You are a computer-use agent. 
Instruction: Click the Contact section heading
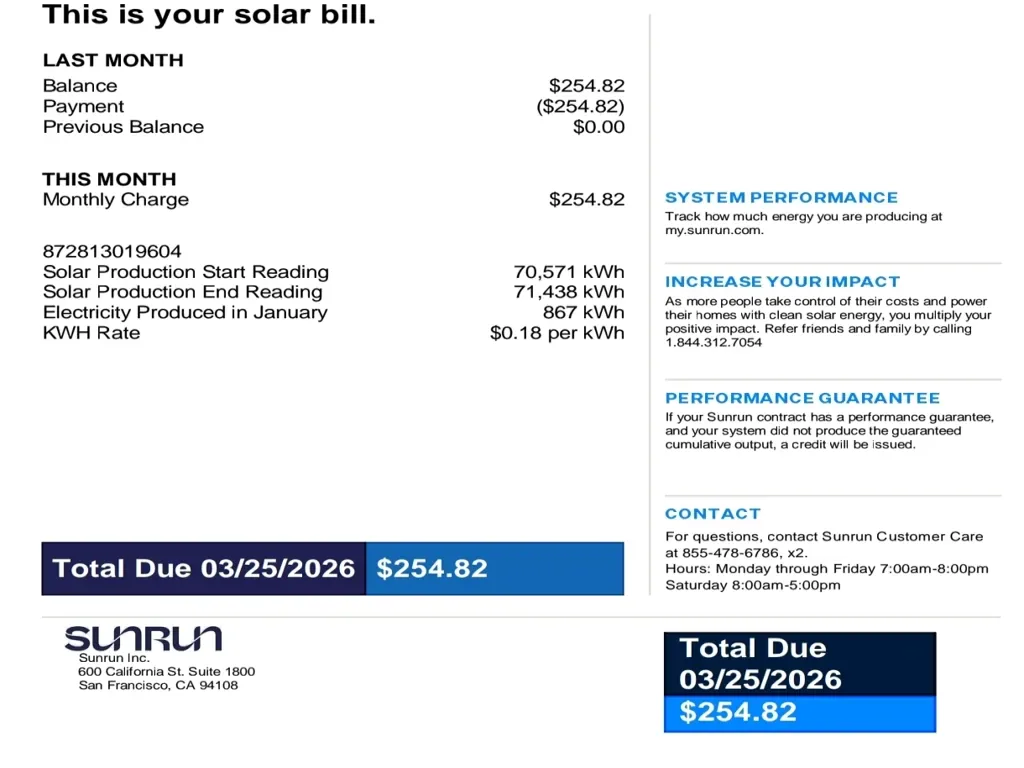(712, 513)
